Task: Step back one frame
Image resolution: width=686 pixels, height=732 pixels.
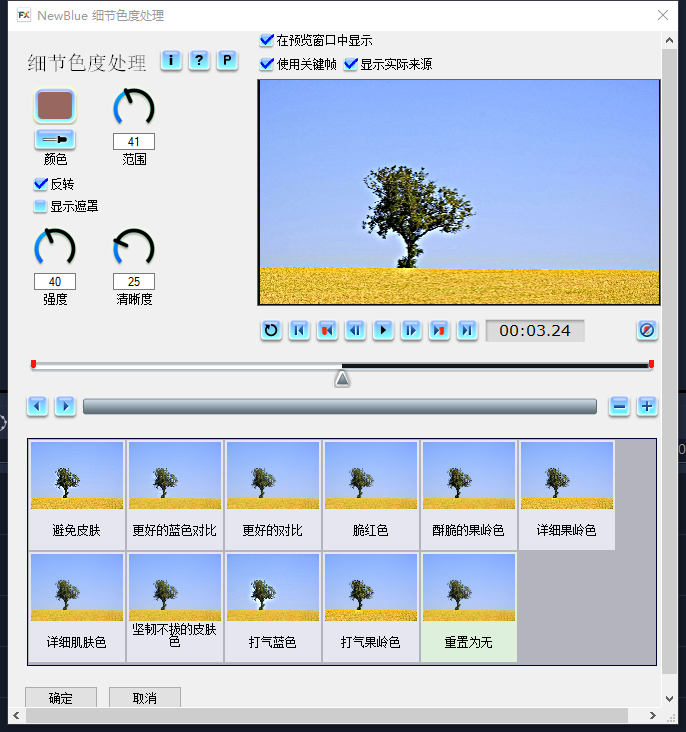Action: [x=355, y=330]
